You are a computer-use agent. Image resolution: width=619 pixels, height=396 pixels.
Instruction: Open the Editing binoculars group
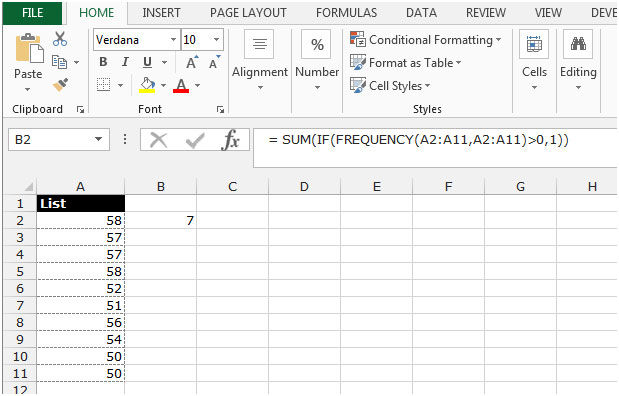click(x=578, y=44)
